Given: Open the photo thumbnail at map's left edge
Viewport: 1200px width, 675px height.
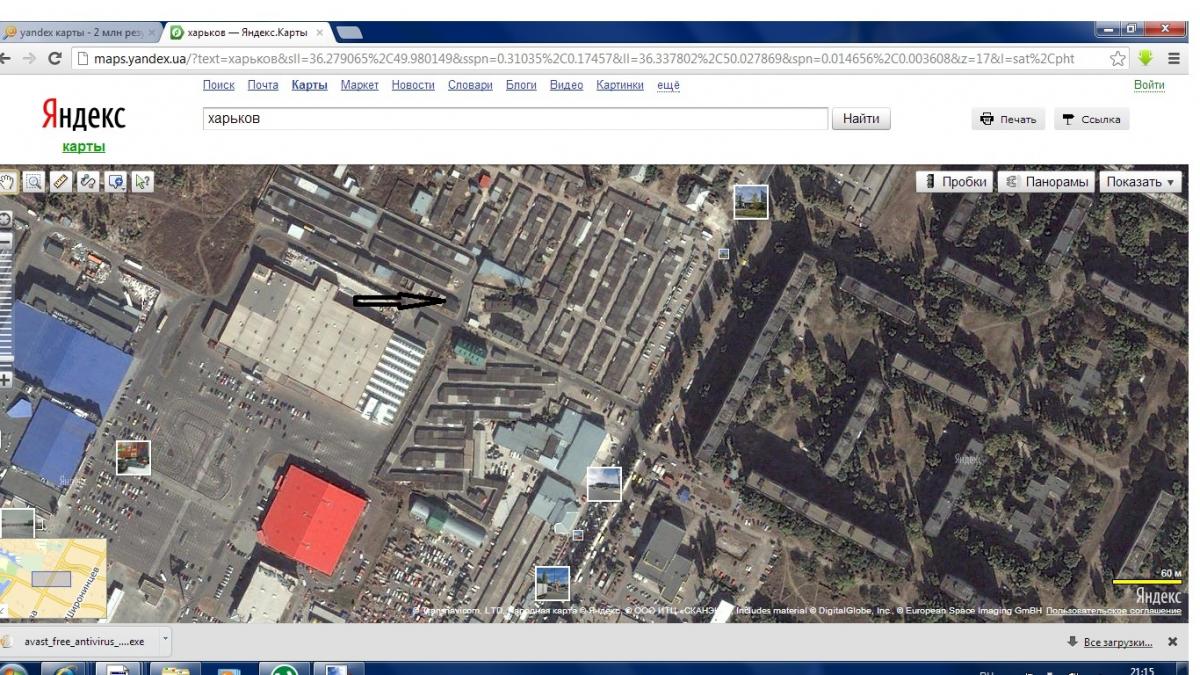Looking at the screenshot, I should click(x=17, y=524).
